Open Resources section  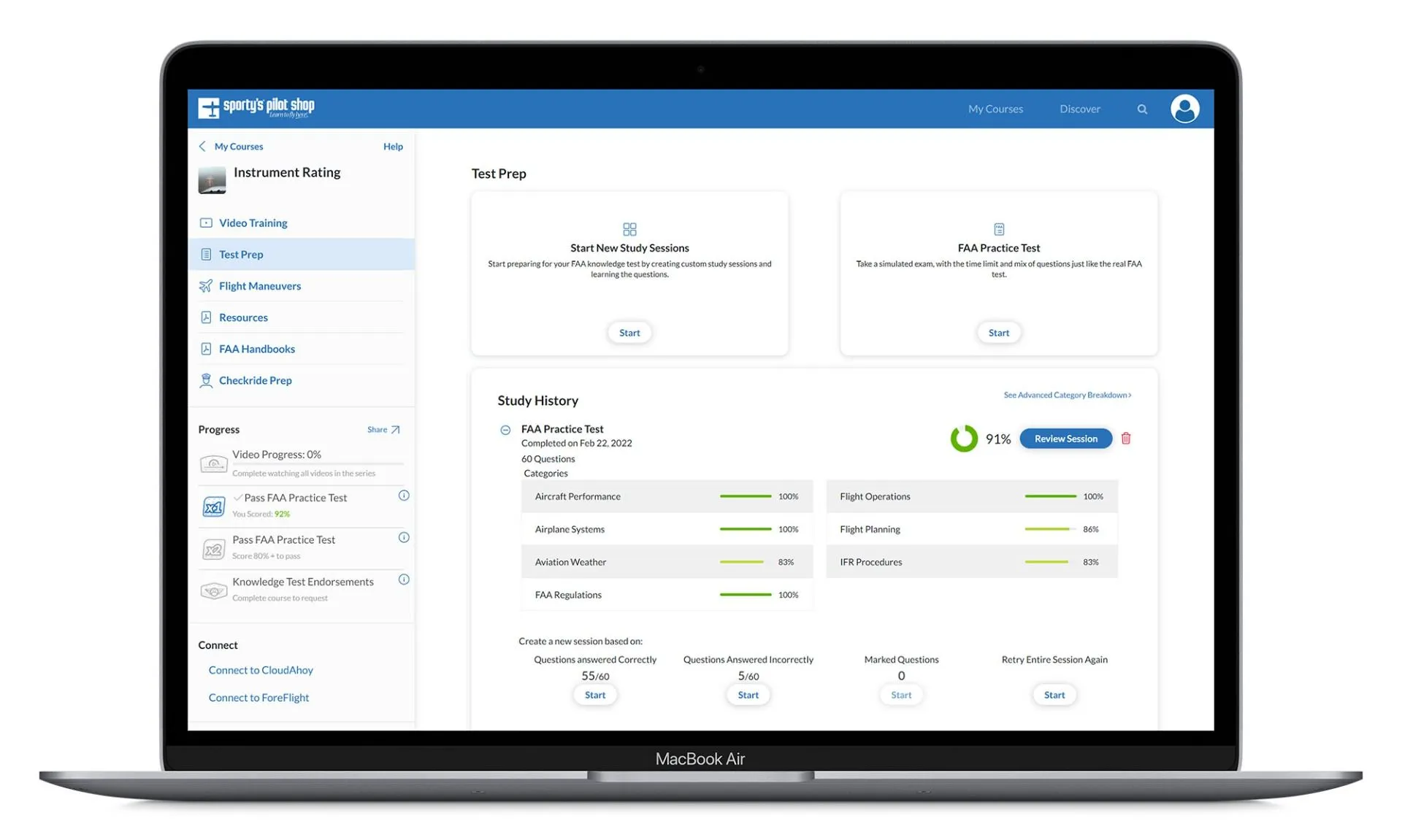[243, 317]
